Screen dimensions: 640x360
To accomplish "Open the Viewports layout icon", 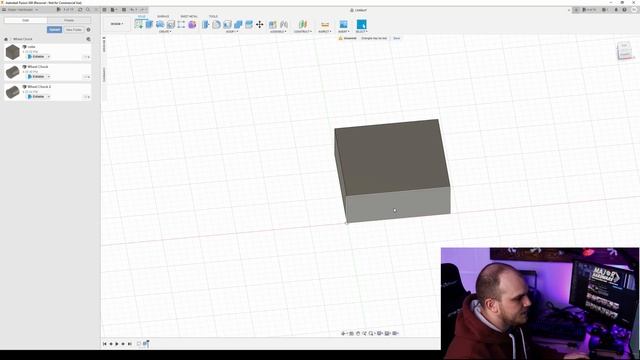I will point(395,333).
